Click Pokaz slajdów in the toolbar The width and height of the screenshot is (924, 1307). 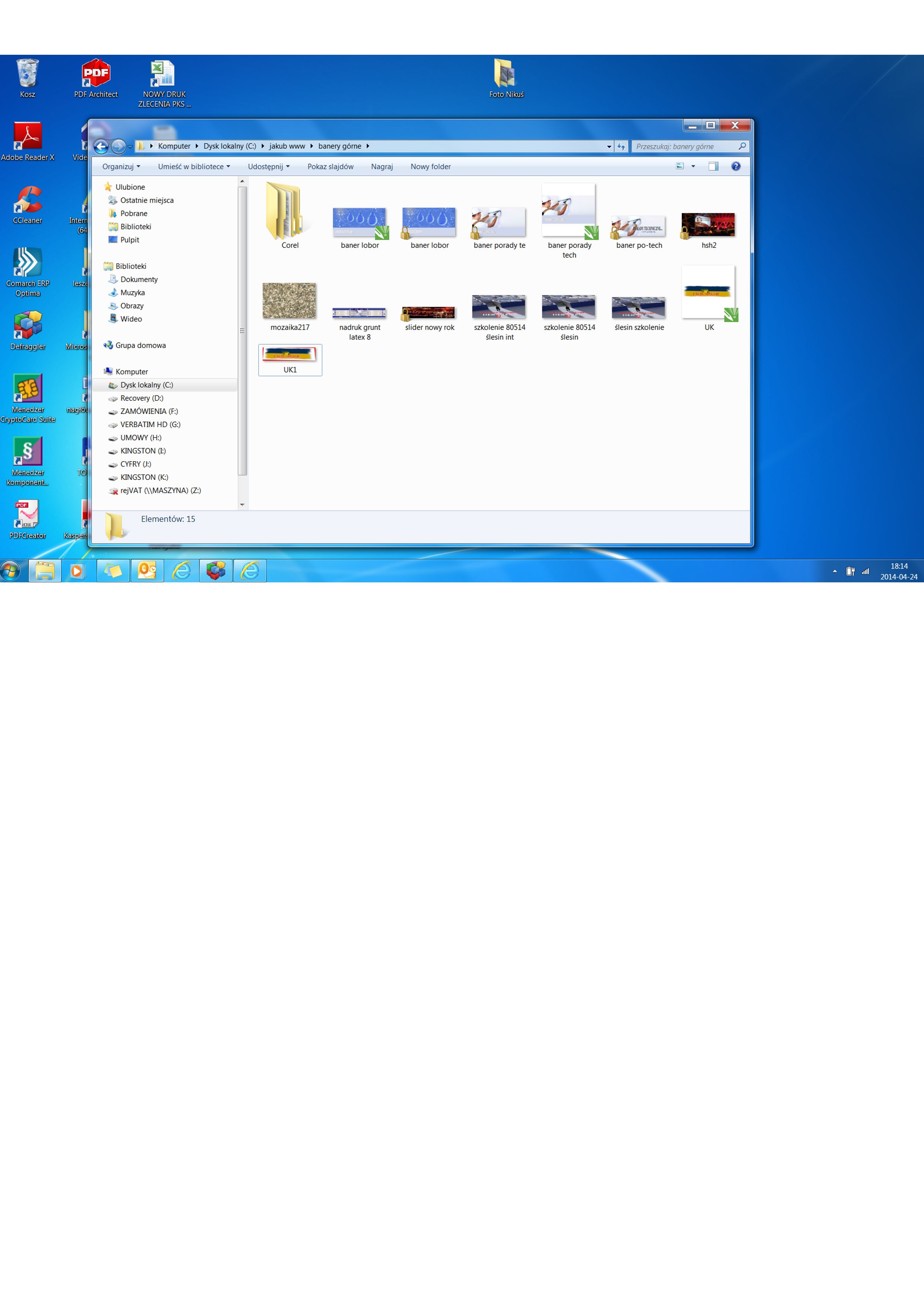[x=330, y=167]
